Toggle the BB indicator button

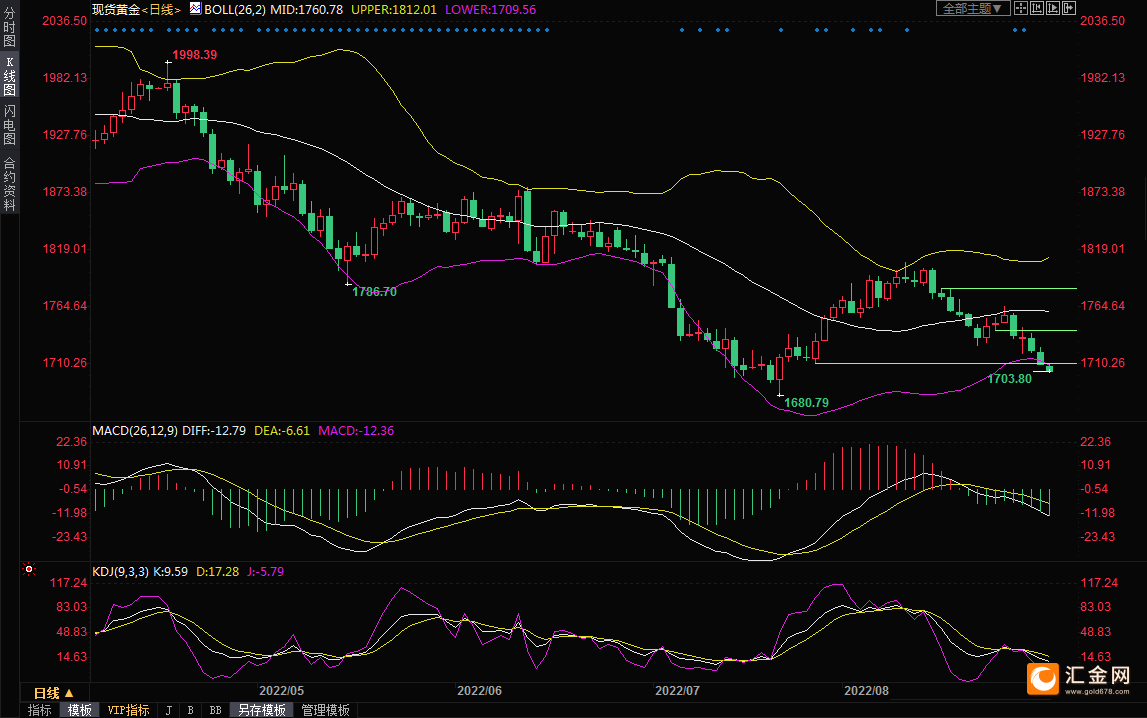click(214, 710)
